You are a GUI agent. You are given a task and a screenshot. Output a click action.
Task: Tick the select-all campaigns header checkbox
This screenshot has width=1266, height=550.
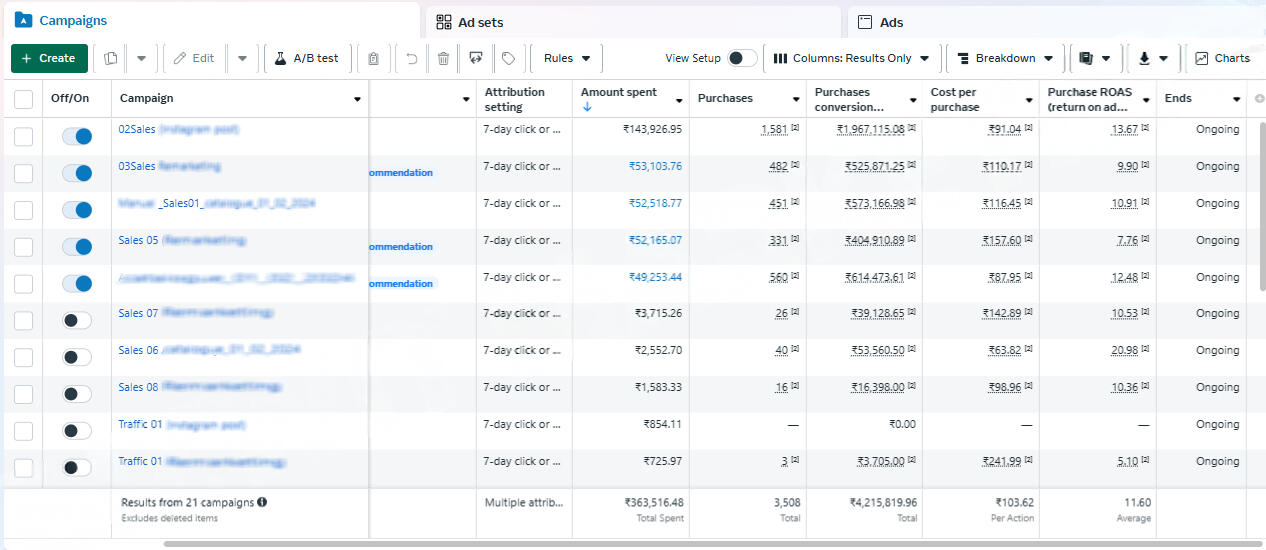23,99
